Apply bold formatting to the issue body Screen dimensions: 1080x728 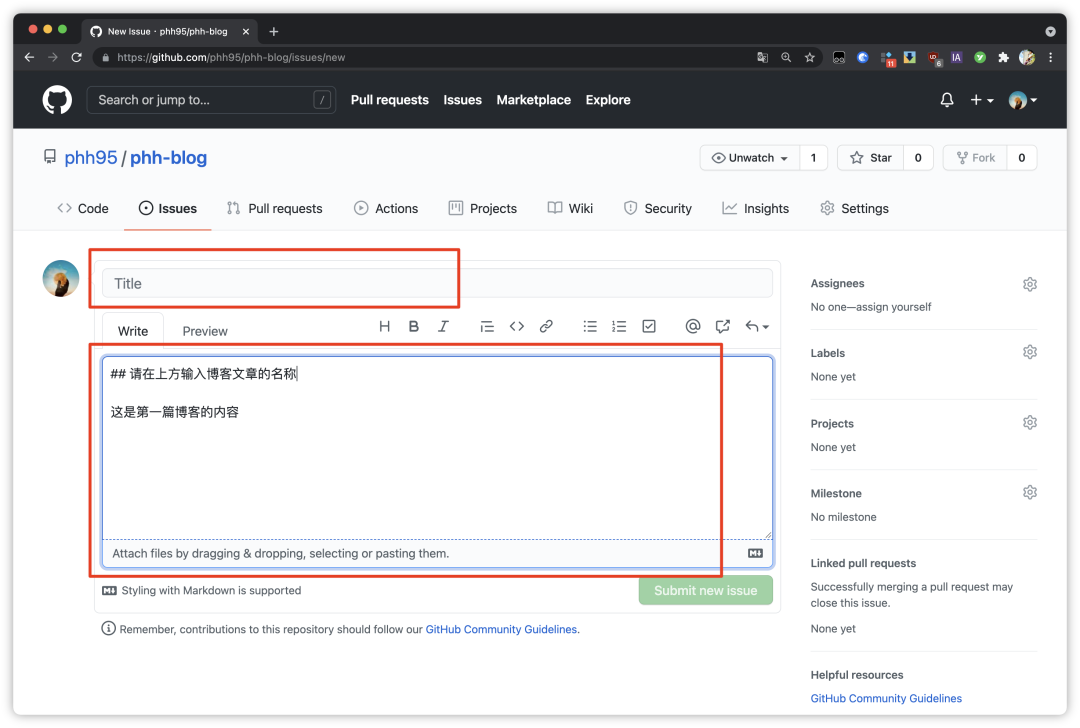pos(414,326)
